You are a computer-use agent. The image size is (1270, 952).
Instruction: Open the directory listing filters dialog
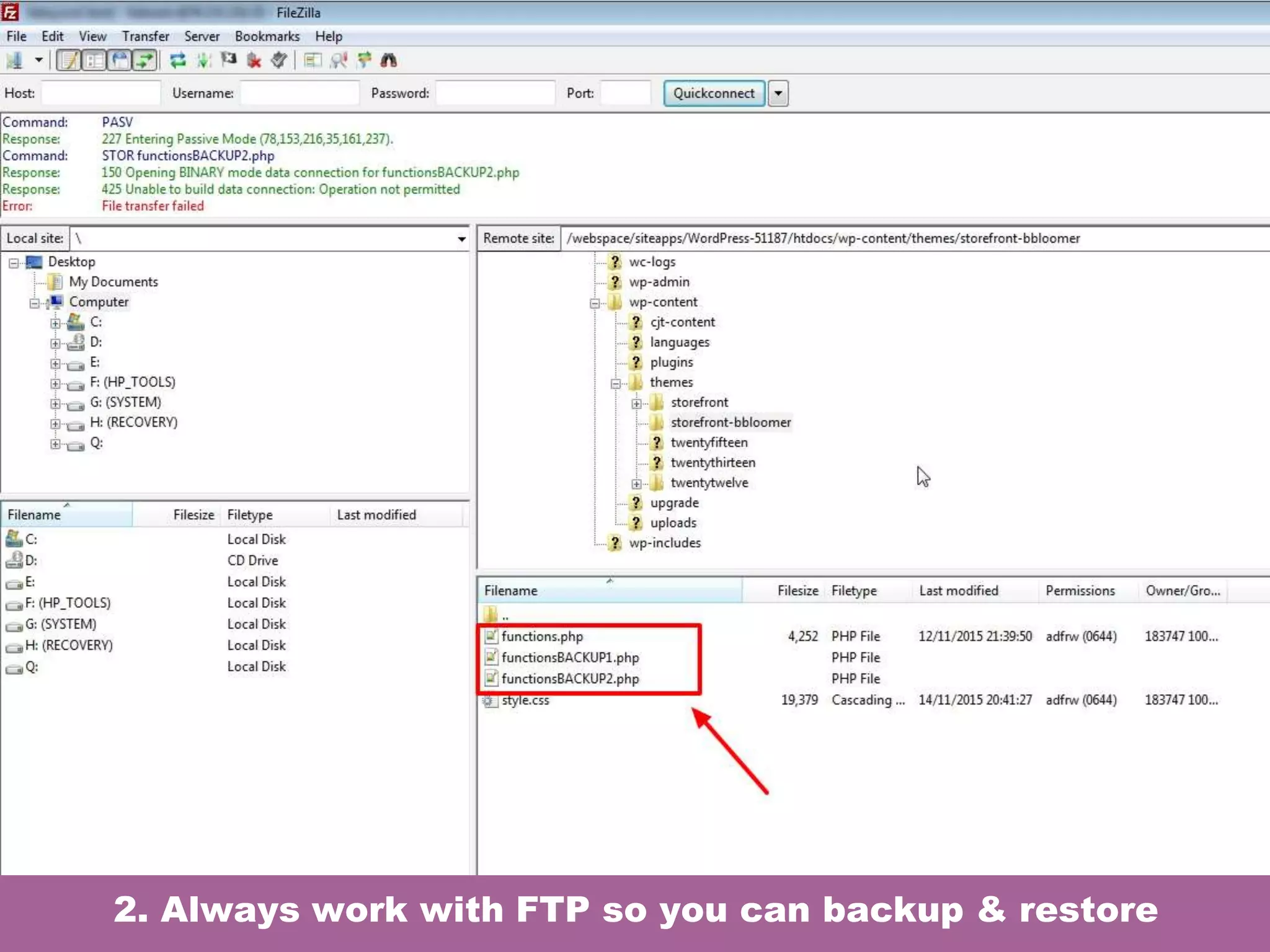[x=313, y=60]
